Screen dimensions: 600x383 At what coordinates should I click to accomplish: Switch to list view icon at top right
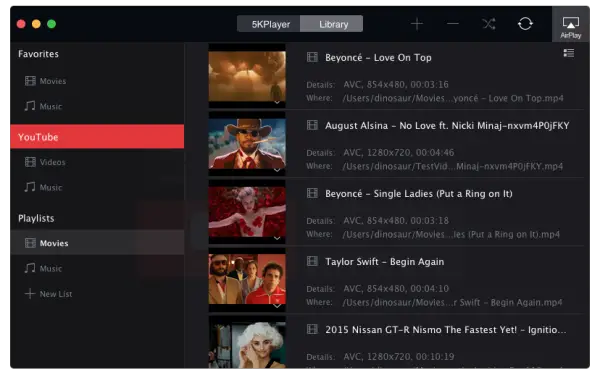point(569,53)
